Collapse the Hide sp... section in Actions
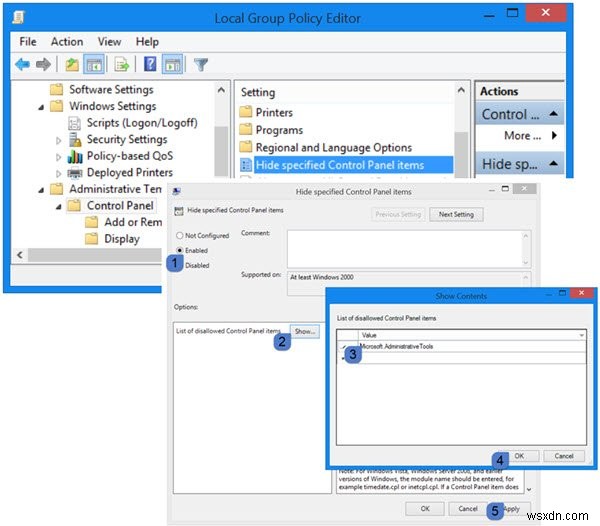 pyautogui.click(x=553, y=163)
